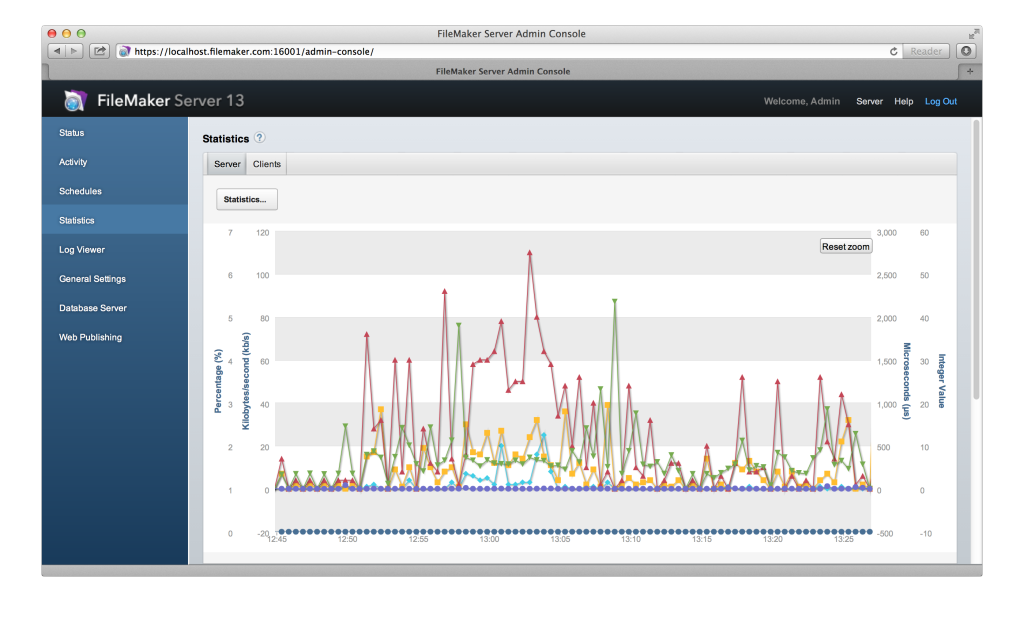
Task: Click the vertical page scrollbar
Action: tap(976, 300)
